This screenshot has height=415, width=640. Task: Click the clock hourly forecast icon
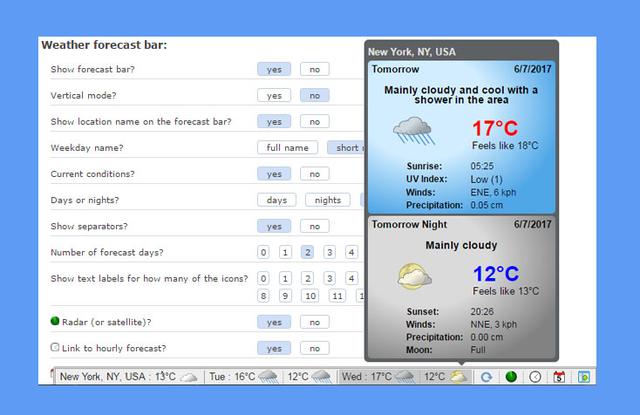(x=536, y=377)
